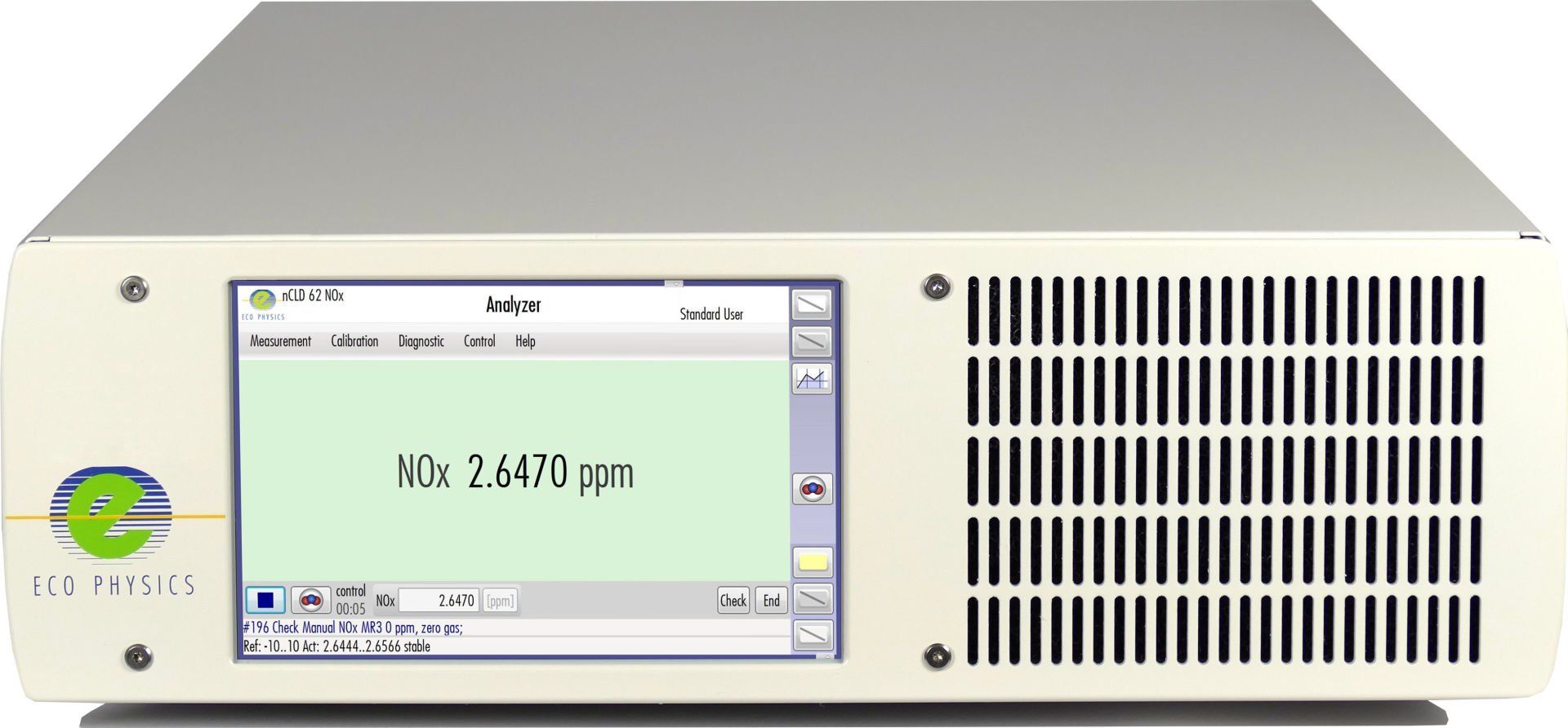
Task: Click the 'Standard User' label
Action: pyautogui.click(x=711, y=314)
